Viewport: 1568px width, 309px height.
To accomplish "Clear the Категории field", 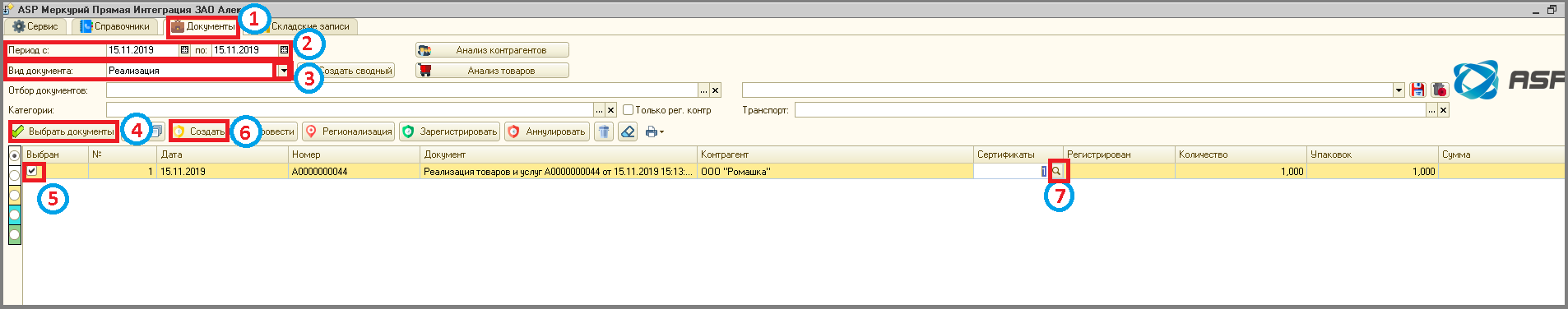I will (611, 110).
